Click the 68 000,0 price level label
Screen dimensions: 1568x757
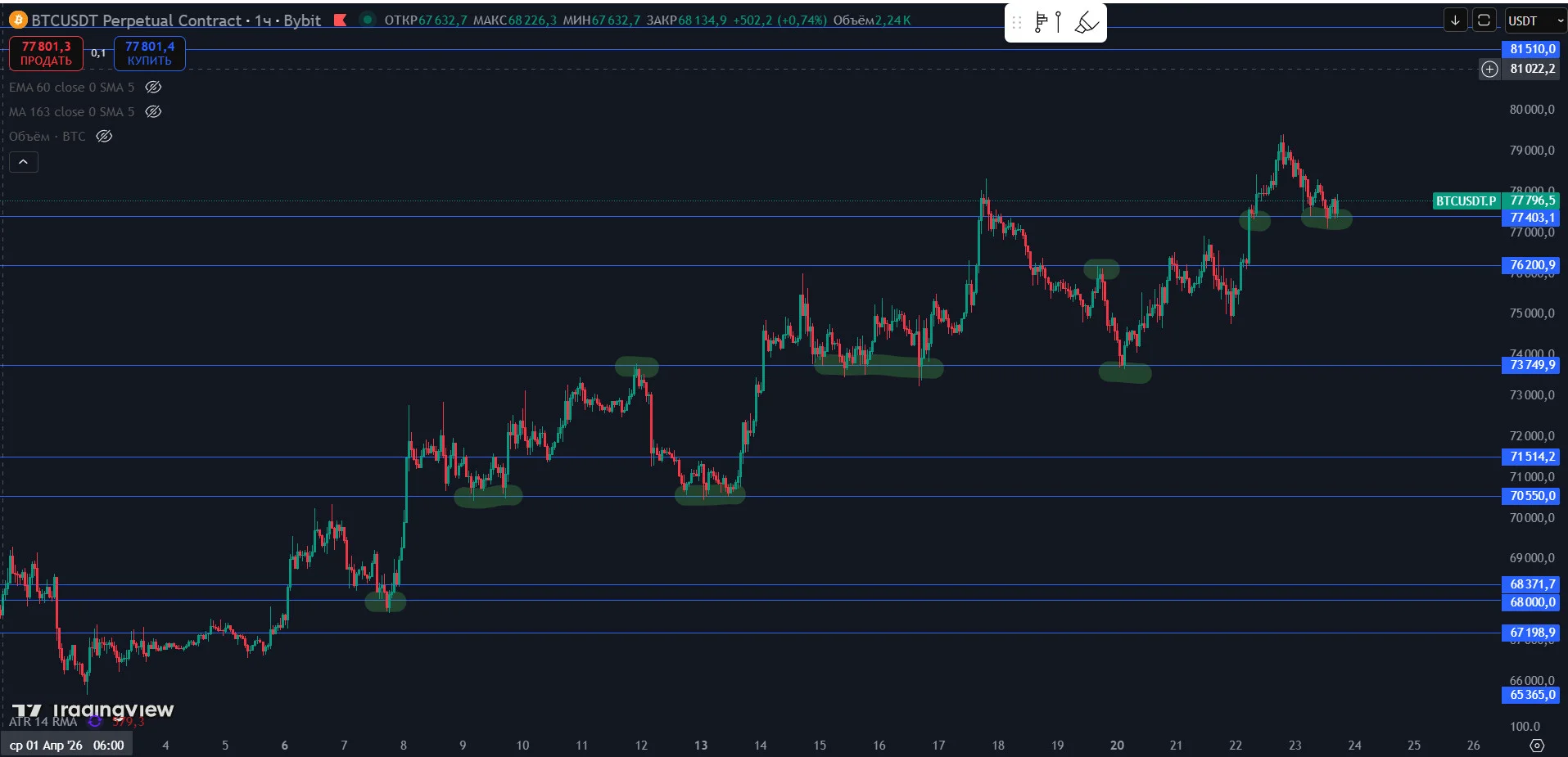[x=1531, y=602]
